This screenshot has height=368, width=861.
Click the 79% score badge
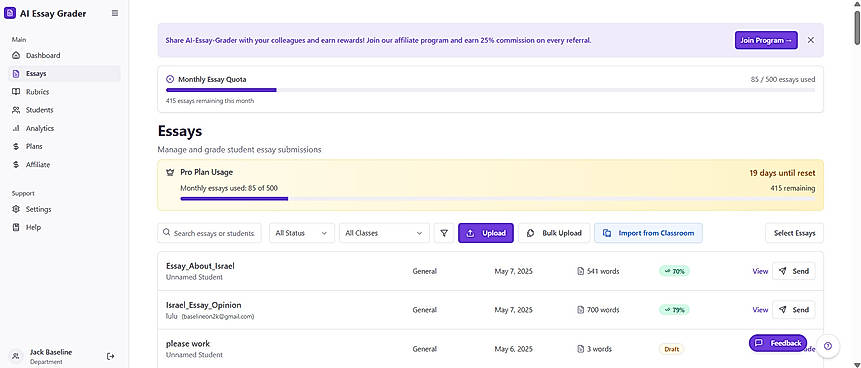click(674, 310)
